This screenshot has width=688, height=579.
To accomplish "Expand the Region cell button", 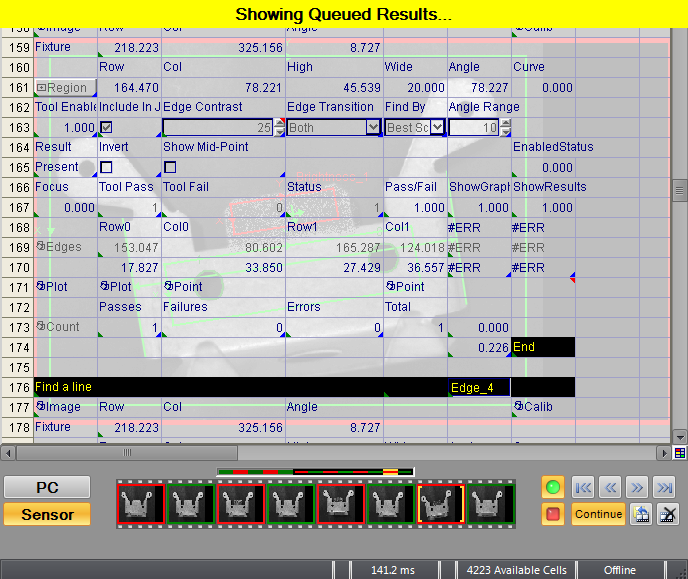I will point(65,87).
